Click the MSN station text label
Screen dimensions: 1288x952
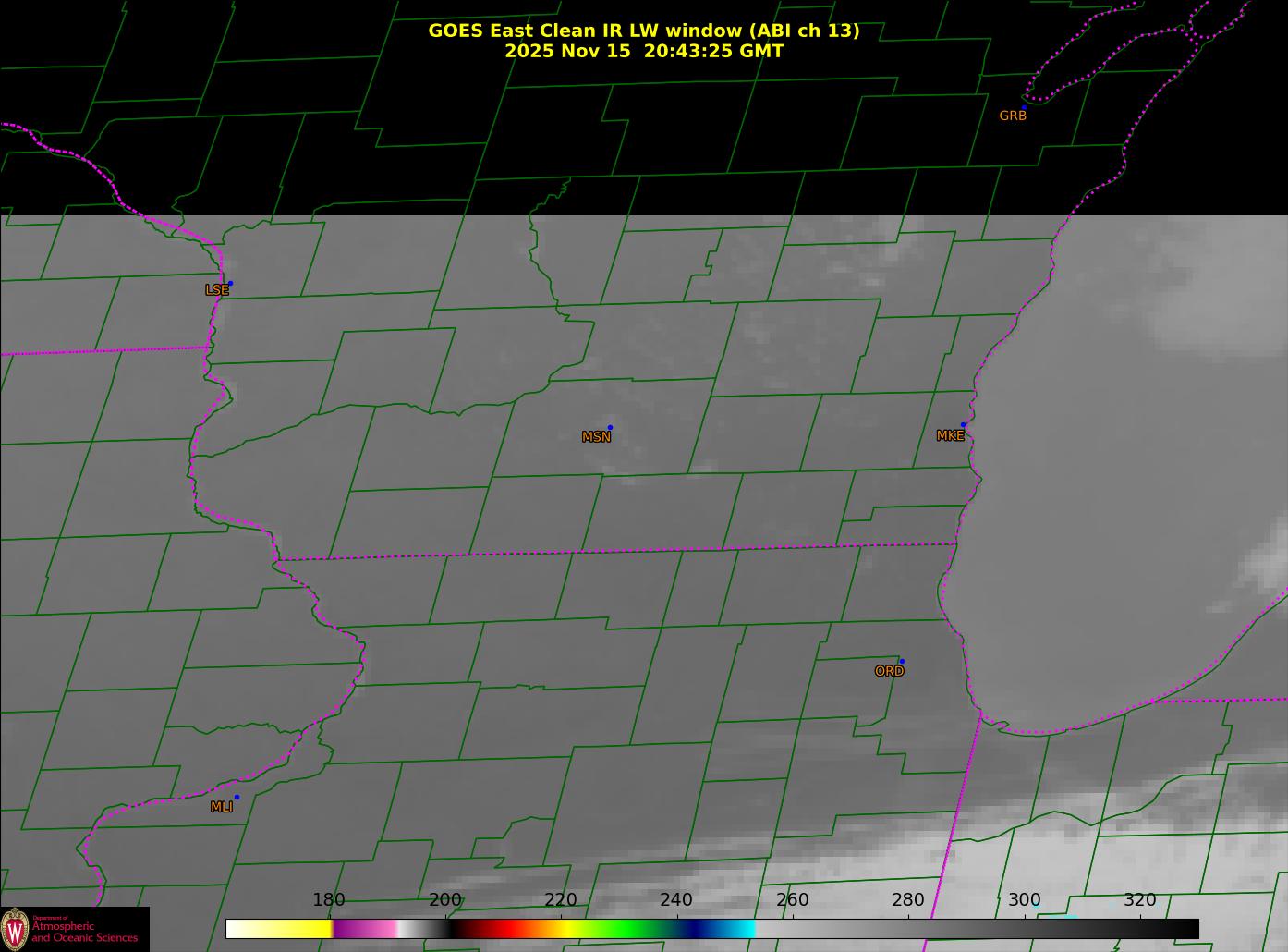596,437
